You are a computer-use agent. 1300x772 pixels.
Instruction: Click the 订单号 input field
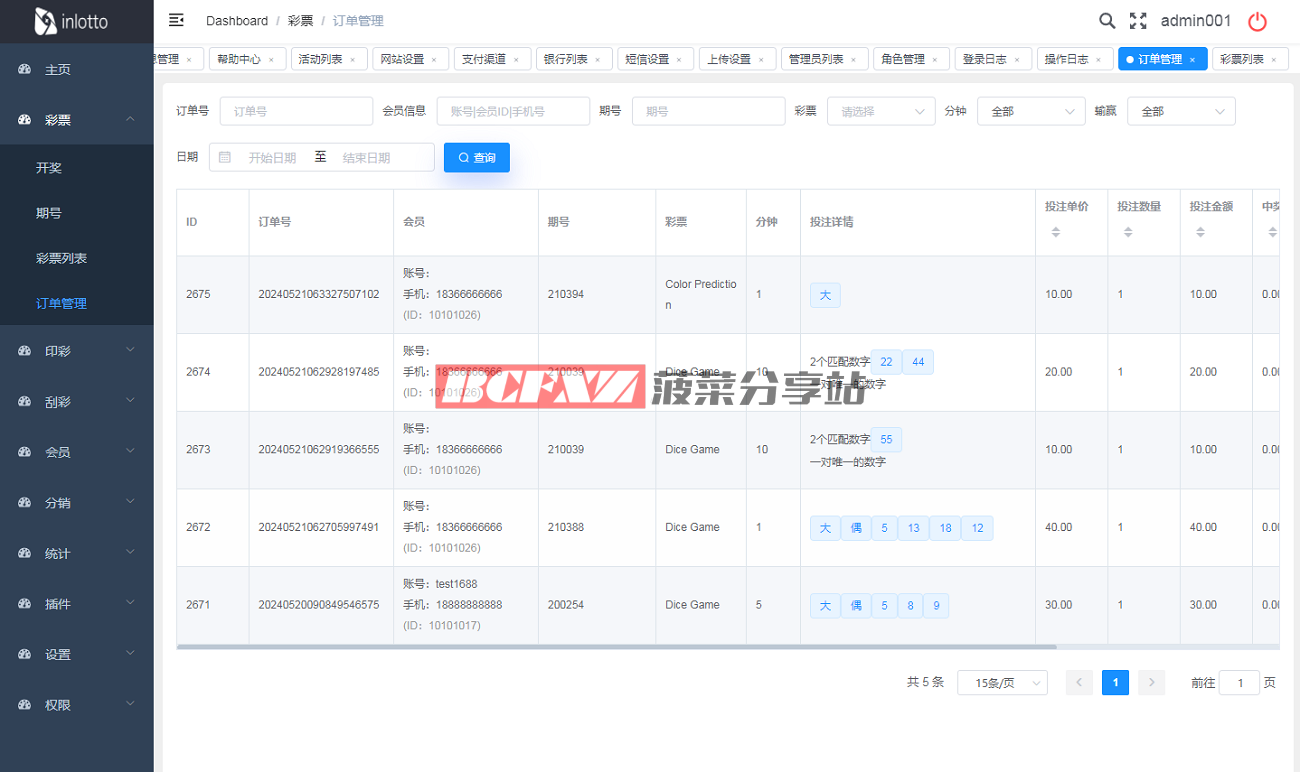tap(295, 111)
